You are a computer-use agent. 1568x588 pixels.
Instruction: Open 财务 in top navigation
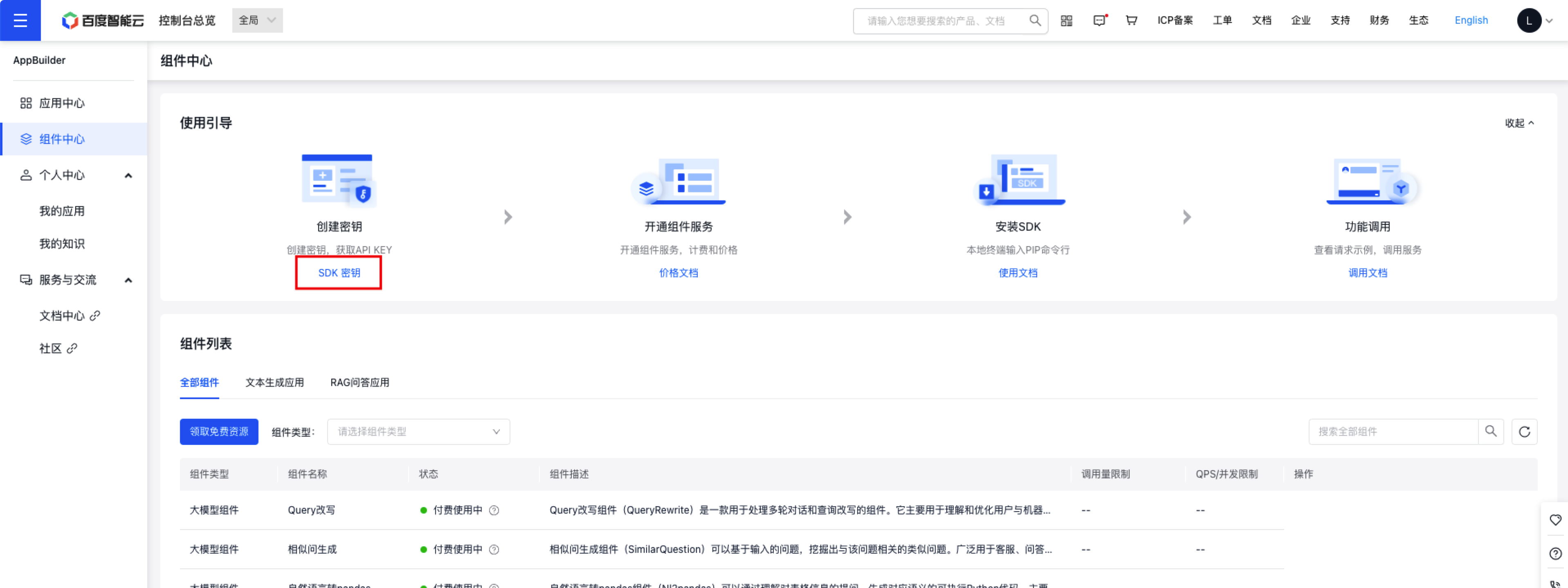[x=1379, y=20]
